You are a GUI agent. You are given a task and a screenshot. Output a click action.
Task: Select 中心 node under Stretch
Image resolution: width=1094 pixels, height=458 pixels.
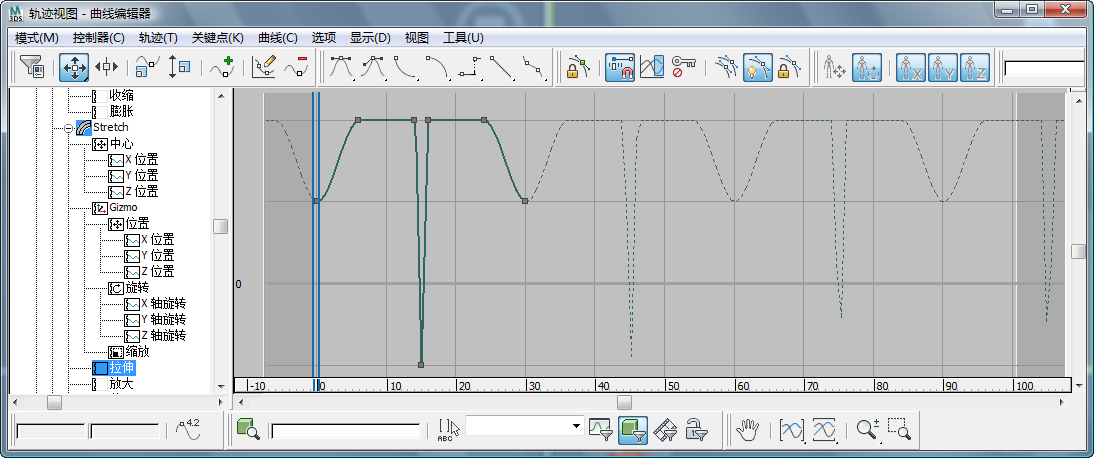(121, 144)
